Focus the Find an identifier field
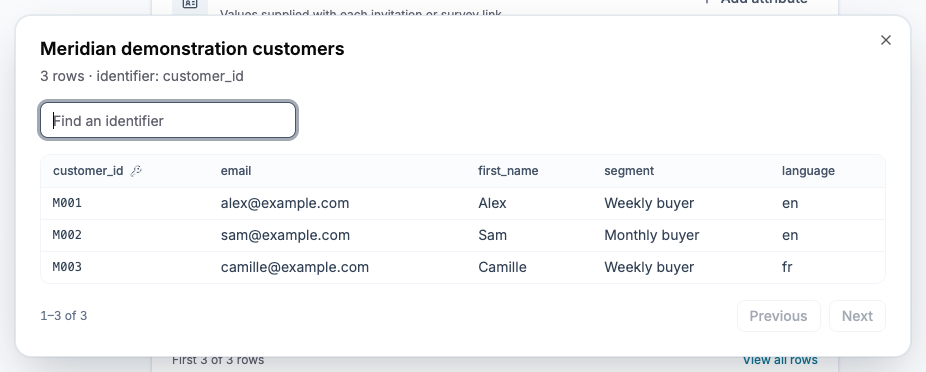926x372 pixels. pyautogui.click(x=168, y=120)
